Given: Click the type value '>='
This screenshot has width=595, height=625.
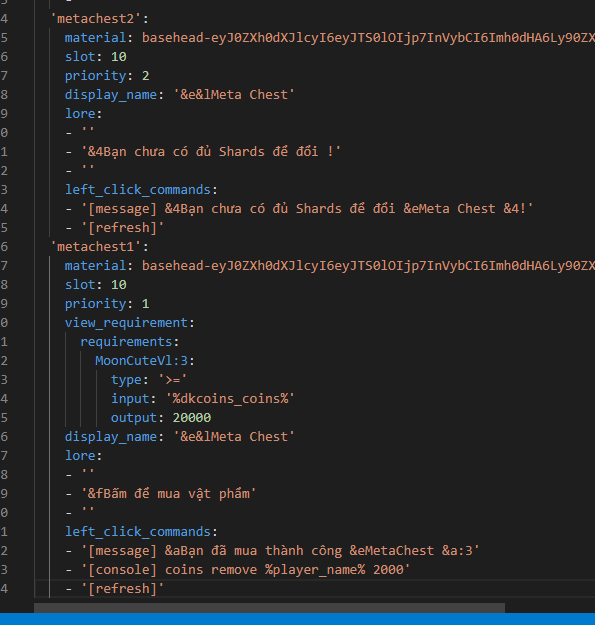Looking at the screenshot, I should coord(172,379).
